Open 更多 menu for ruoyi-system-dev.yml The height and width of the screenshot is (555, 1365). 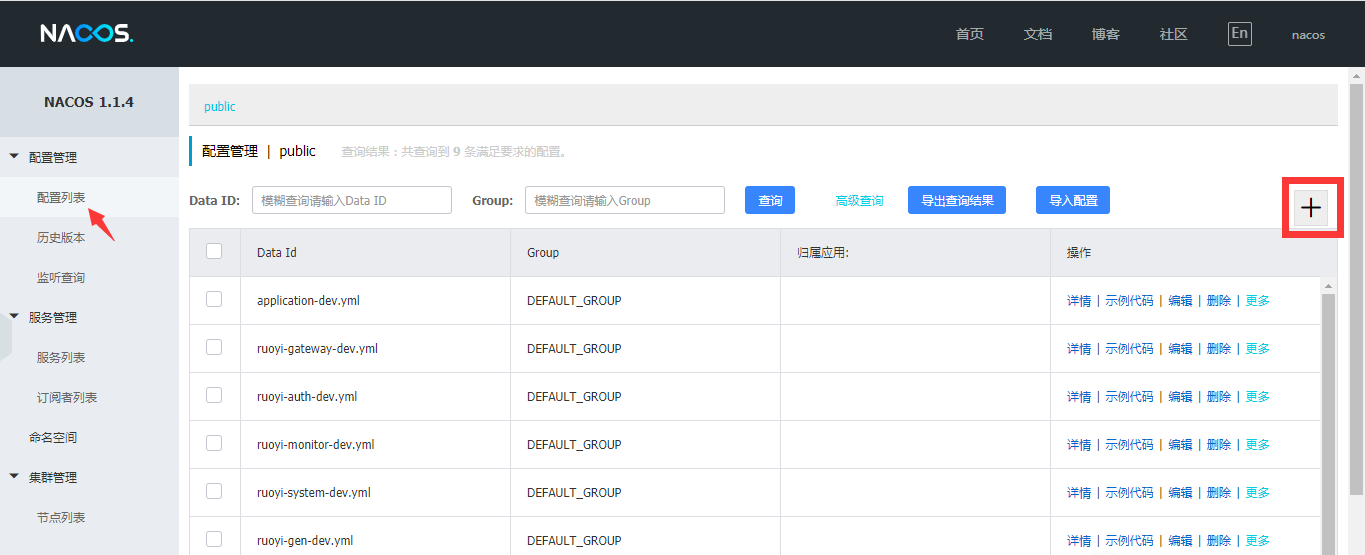(x=1258, y=493)
